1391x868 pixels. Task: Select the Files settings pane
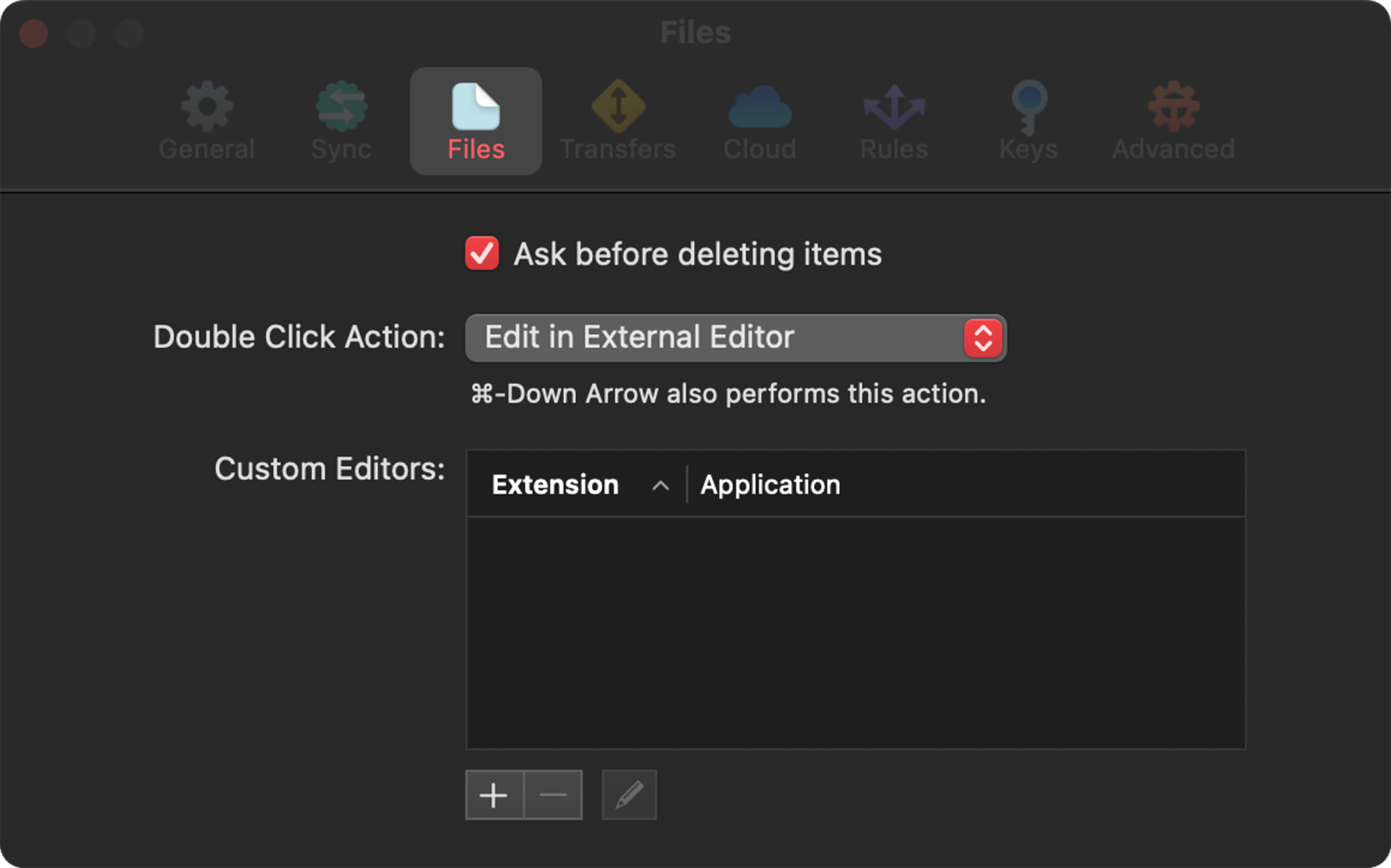click(475, 120)
